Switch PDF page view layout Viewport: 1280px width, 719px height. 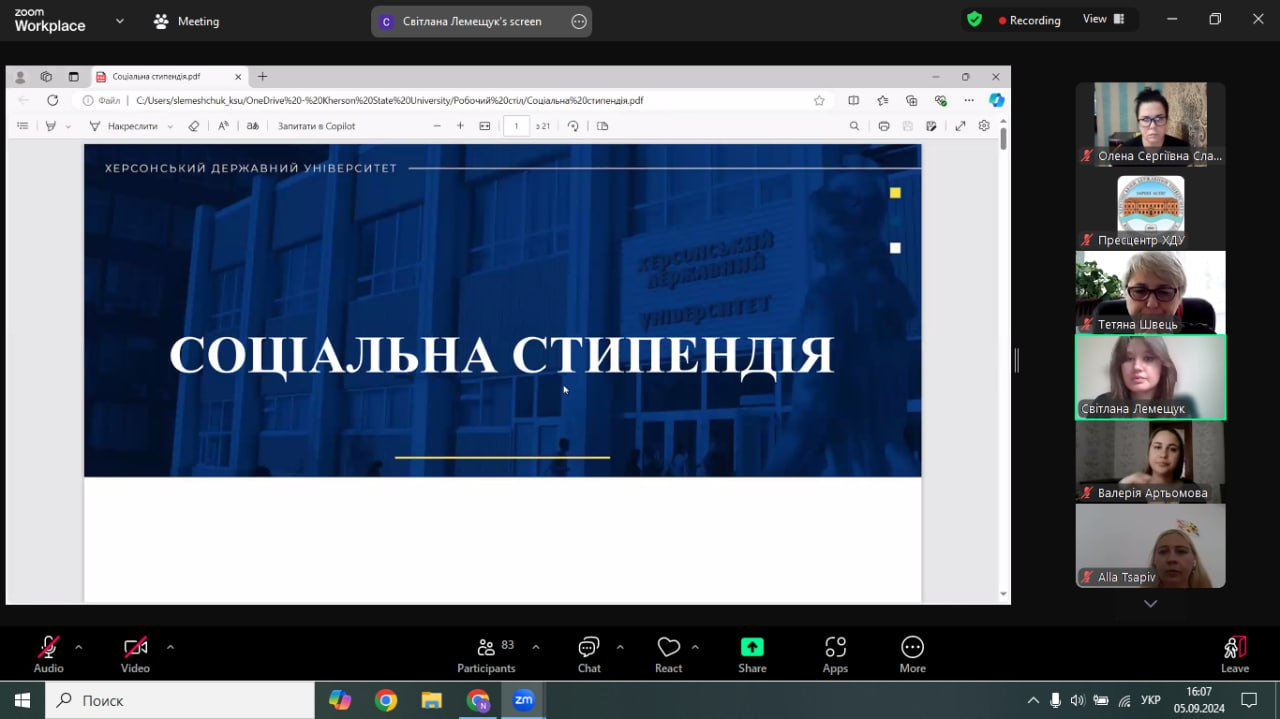pos(602,126)
